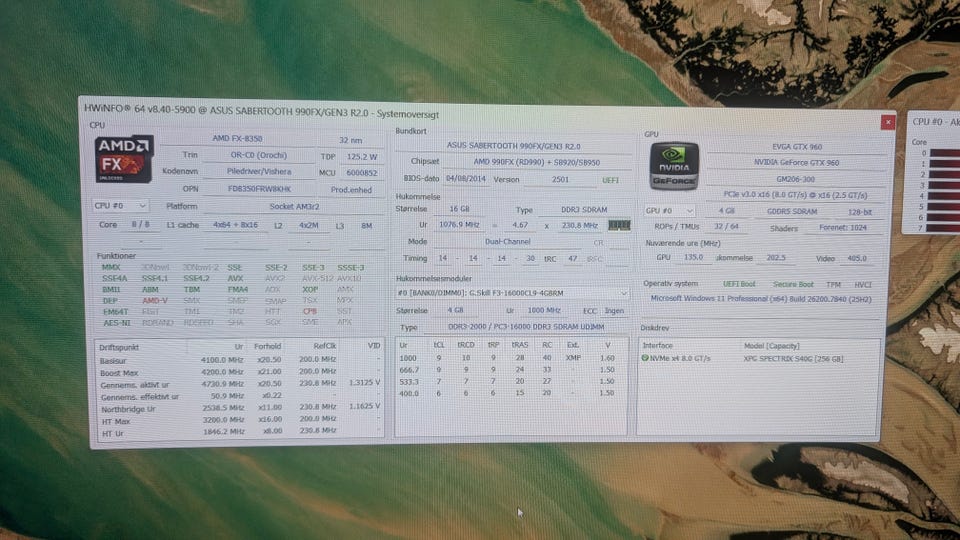Click Core 7 usage bar in CPU #0 window

(x=944, y=228)
